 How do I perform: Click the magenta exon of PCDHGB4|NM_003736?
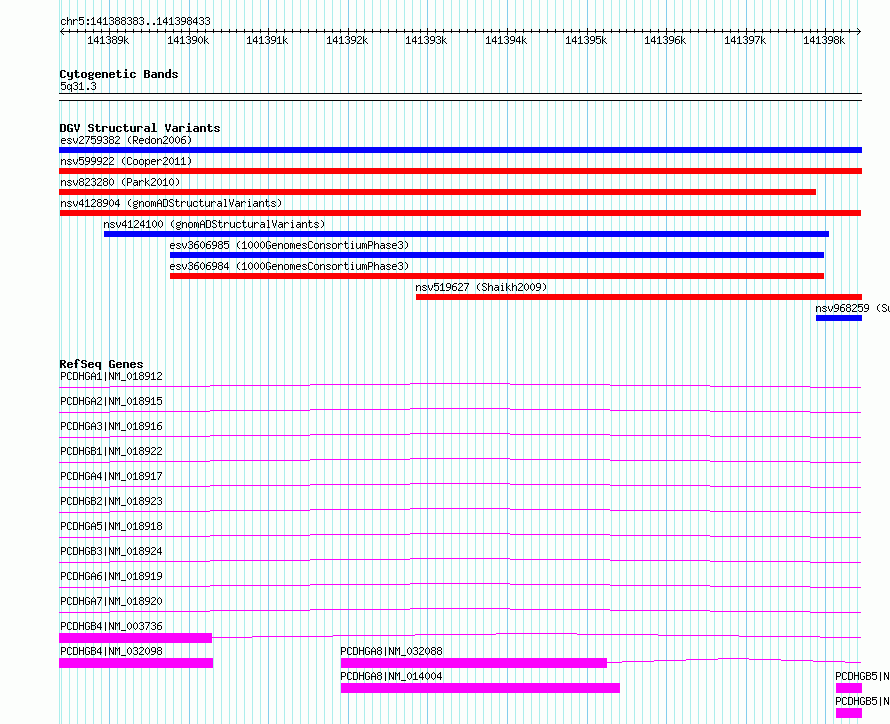(135, 638)
